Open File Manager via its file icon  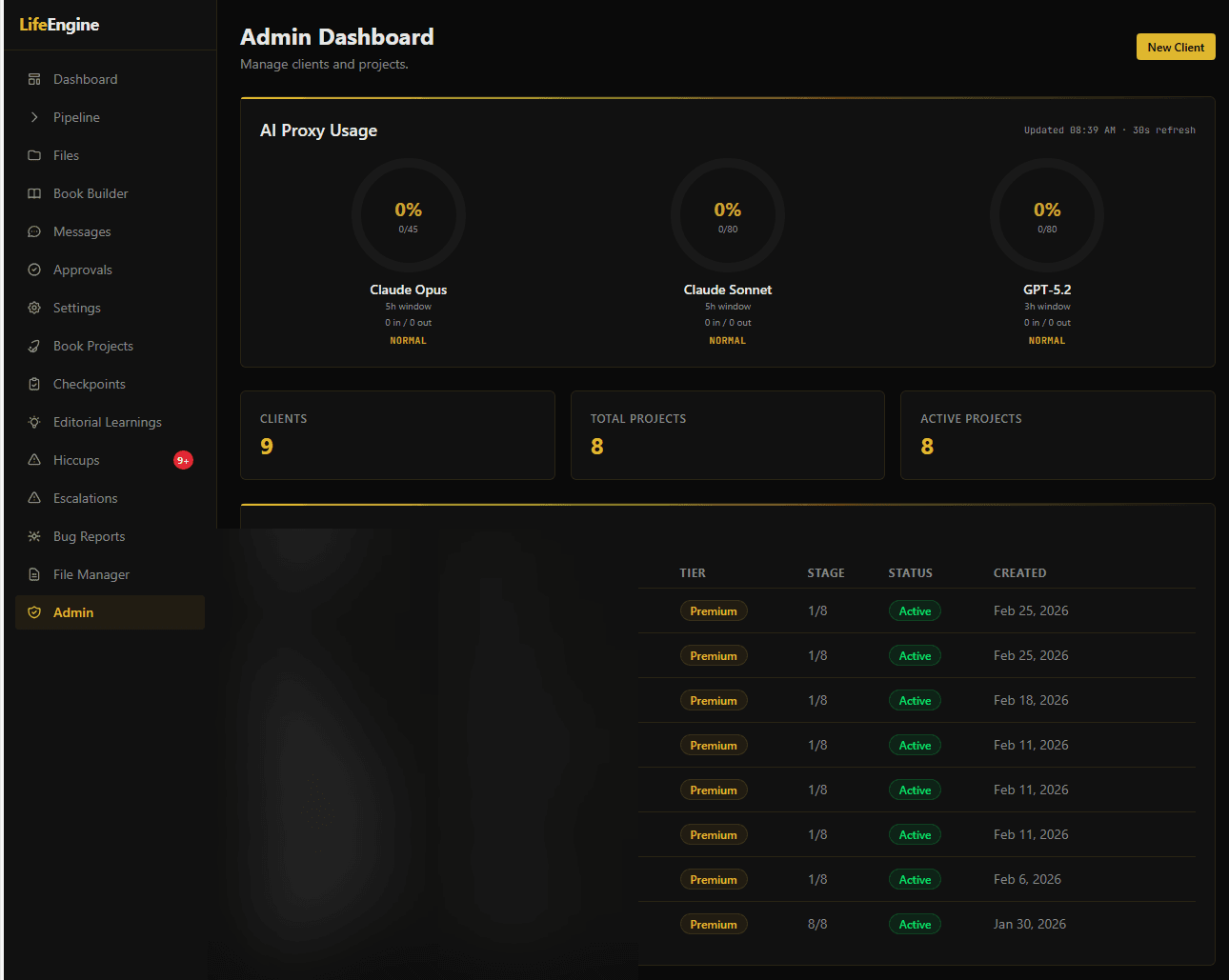pyautogui.click(x=34, y=574)
